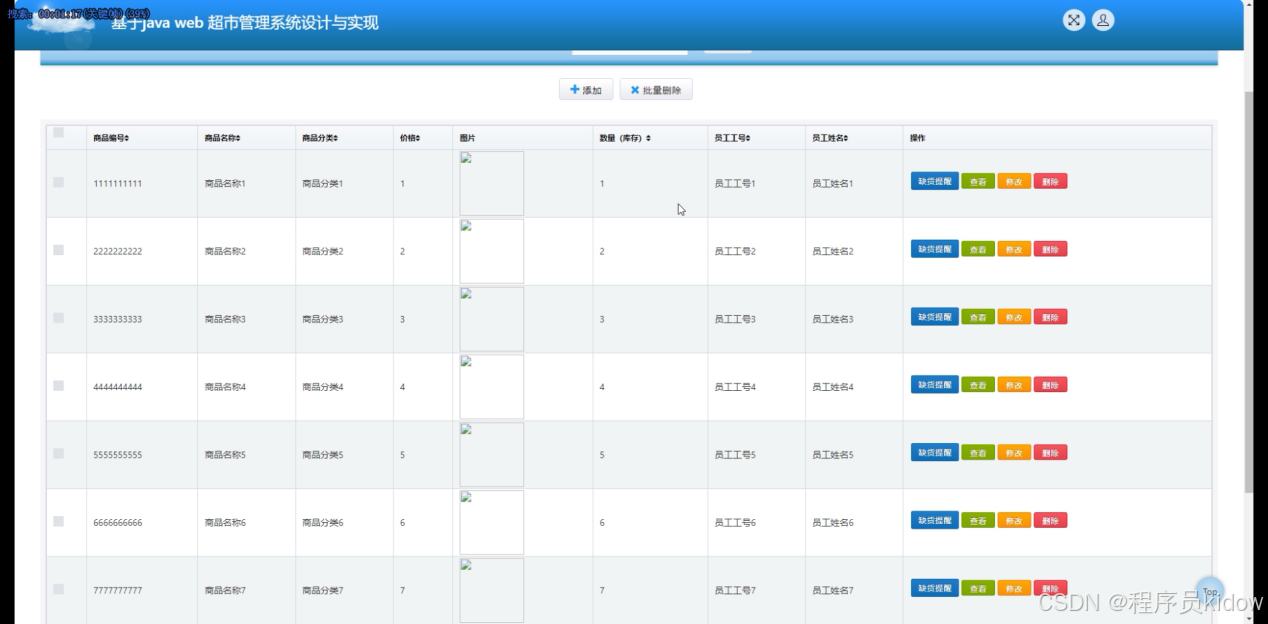Click 缺货提醒 for 商品名称2
The height and width of the screenshot is (624, 1268).
(935, 249)
